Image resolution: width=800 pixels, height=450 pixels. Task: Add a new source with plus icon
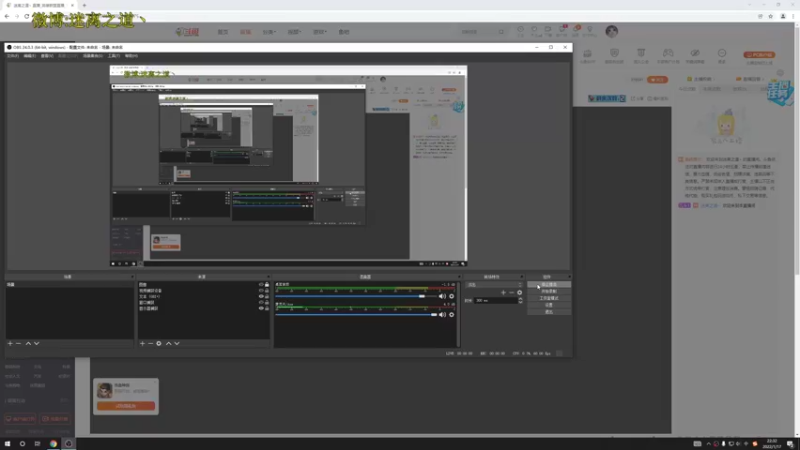click(142, 343)
